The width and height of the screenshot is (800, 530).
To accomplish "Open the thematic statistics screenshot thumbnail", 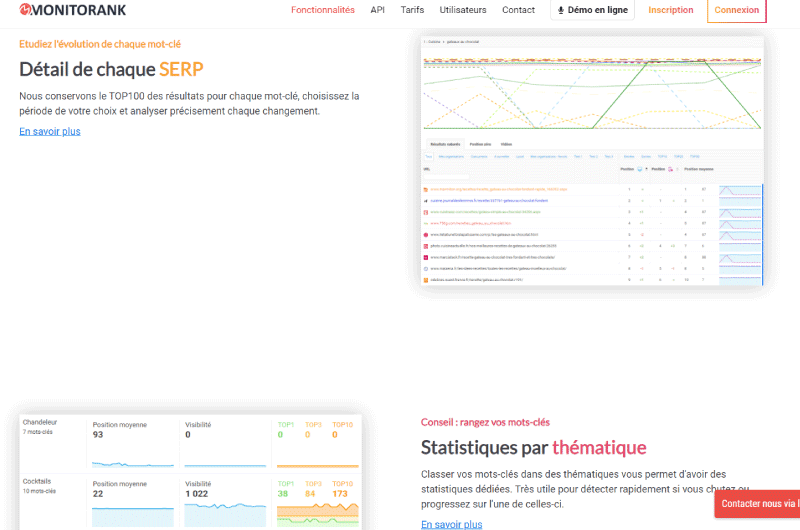I will click(x=190, y=472).
